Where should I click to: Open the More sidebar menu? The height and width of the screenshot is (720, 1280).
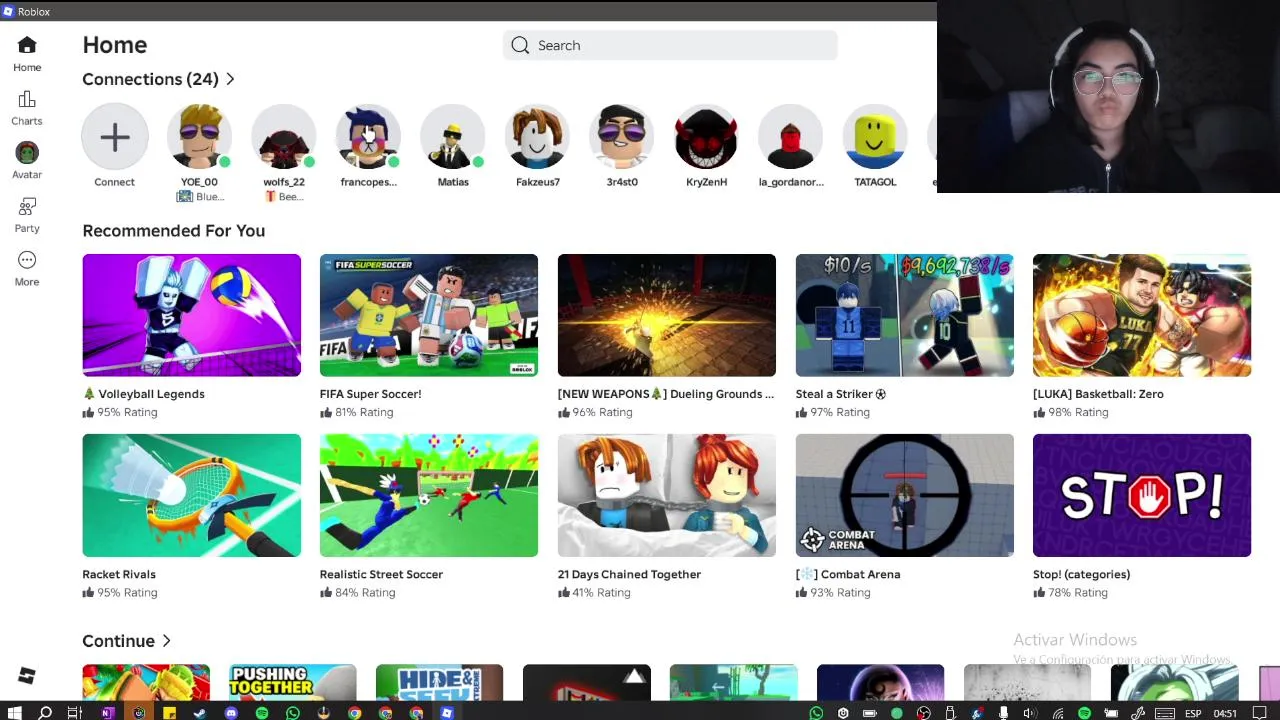click(27, 260)
